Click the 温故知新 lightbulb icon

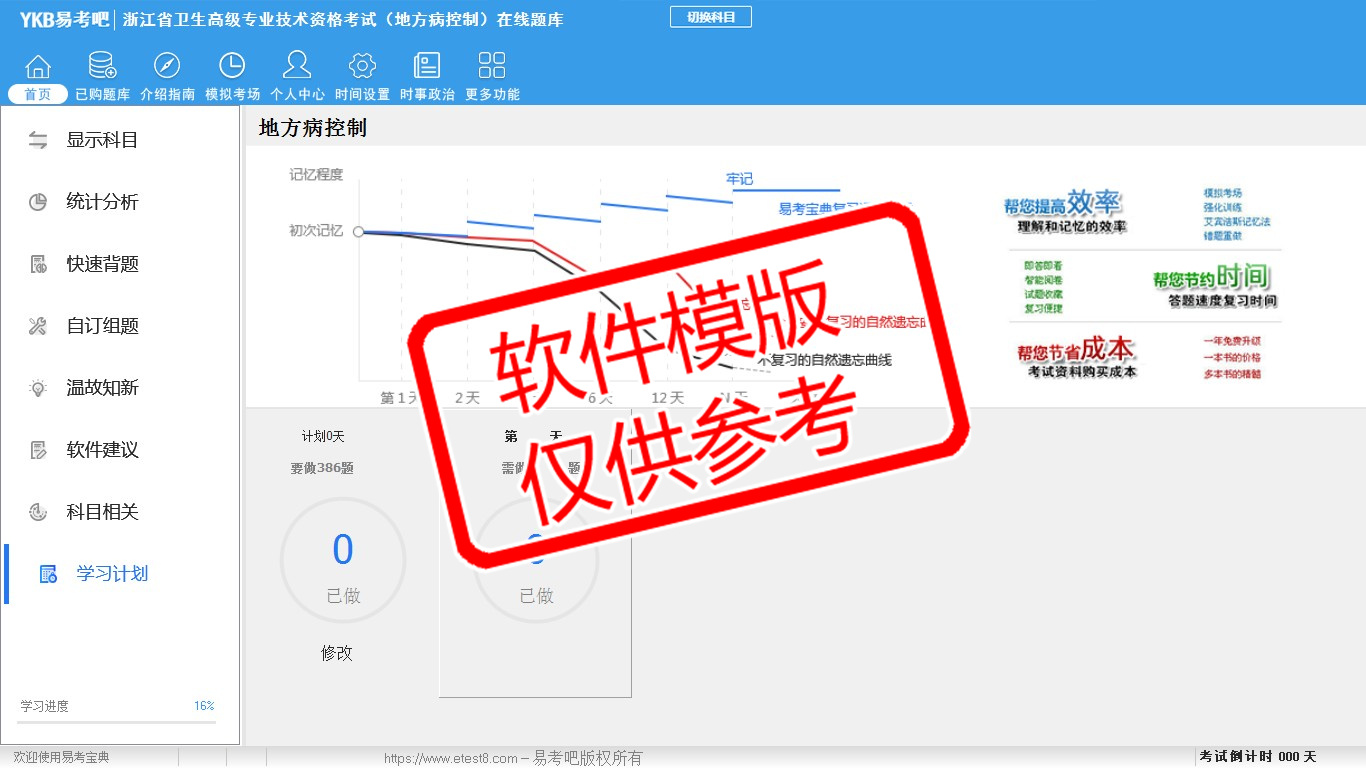38,388
